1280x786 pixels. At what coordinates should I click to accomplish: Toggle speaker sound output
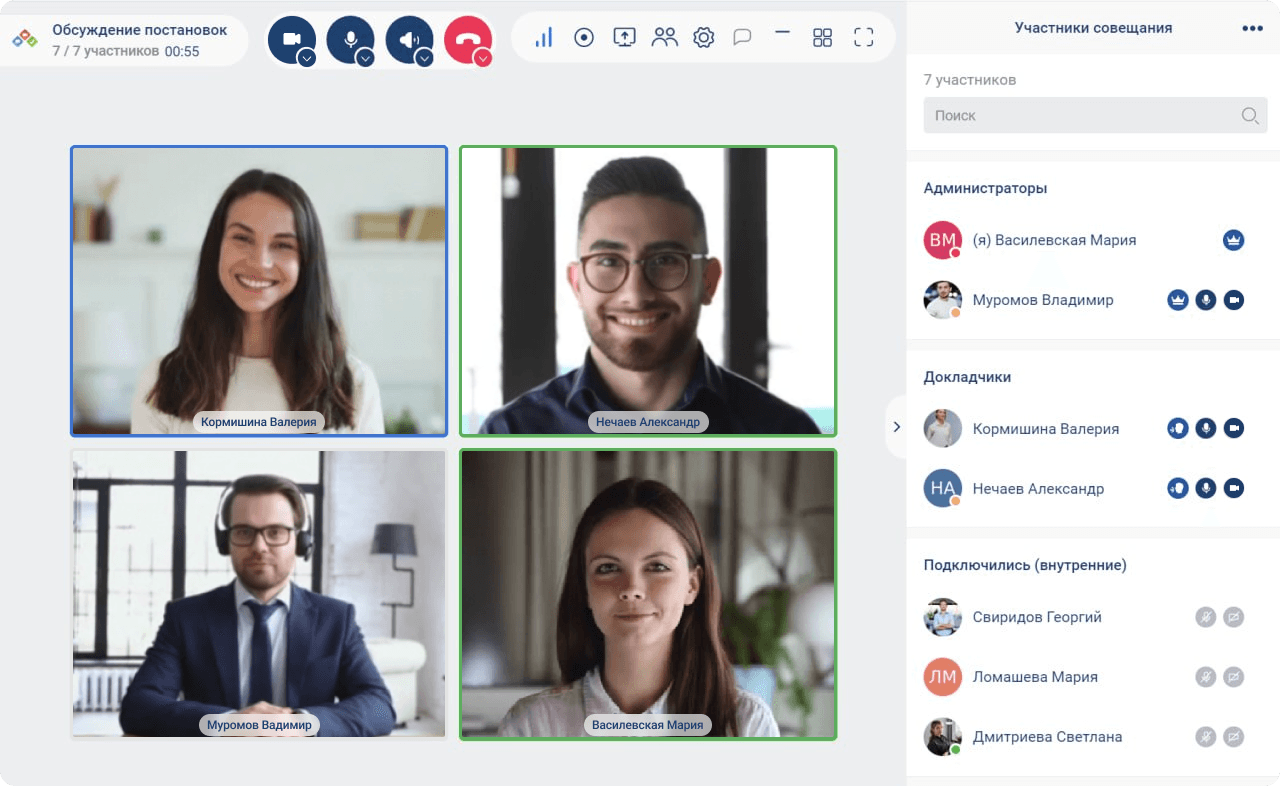[408, 39]
